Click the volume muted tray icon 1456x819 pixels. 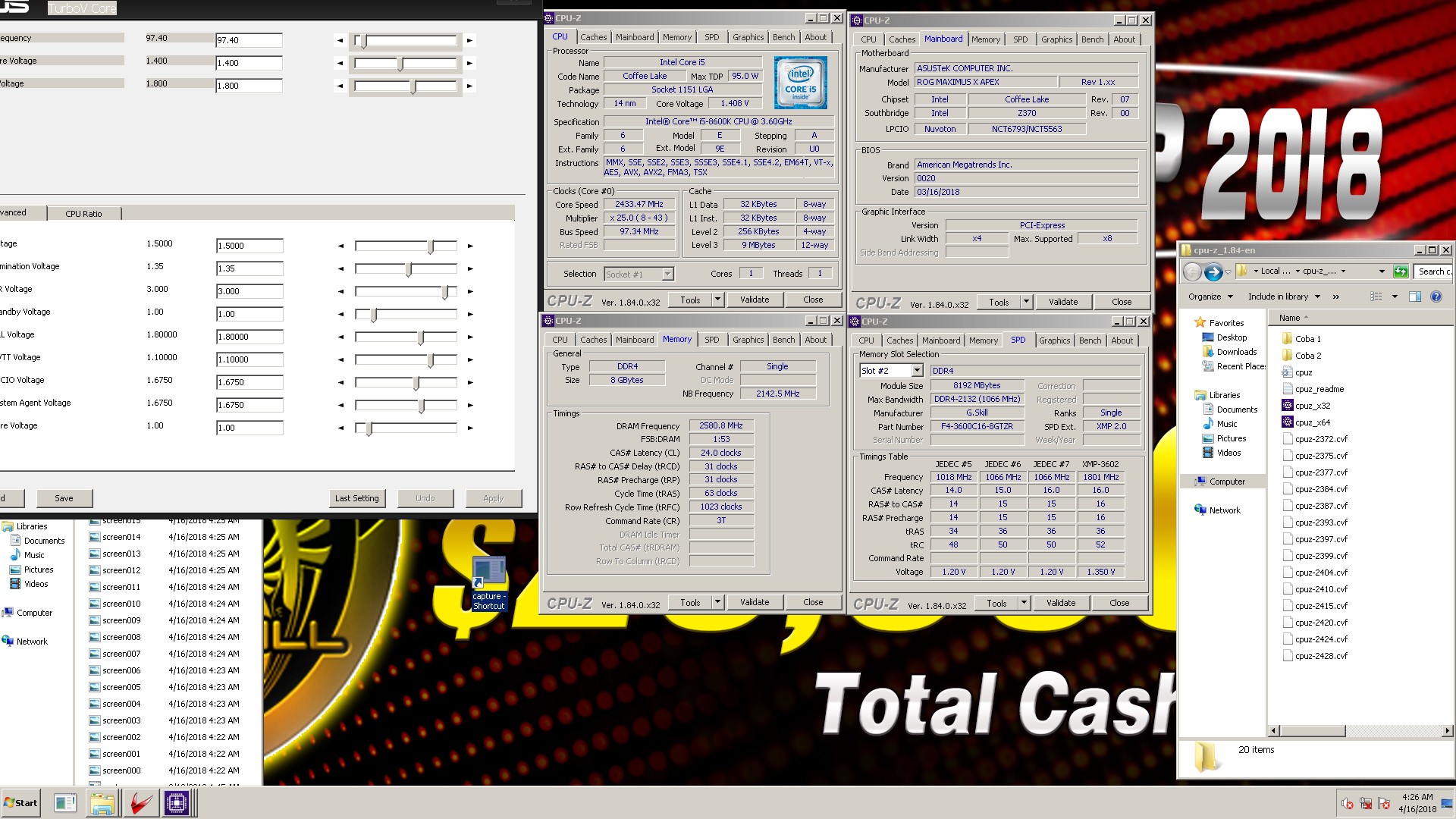tap(1348, 804)
